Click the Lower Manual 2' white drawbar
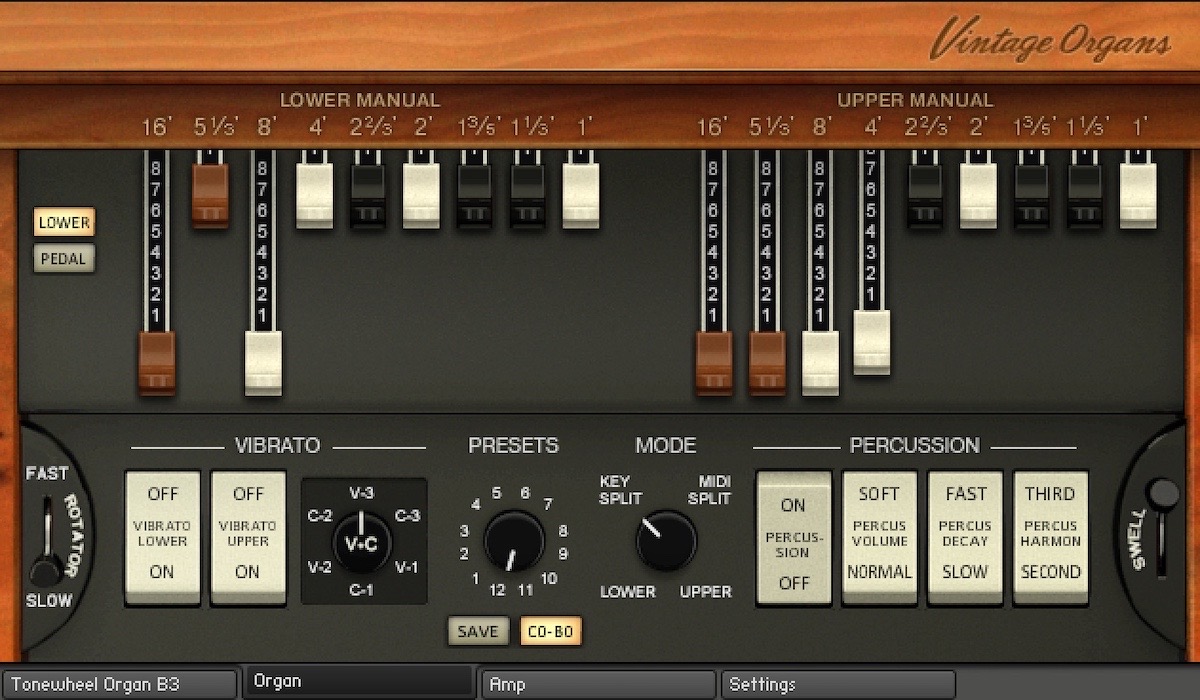The width and height of the screenshot is (1200, 700). click(x=422, y=196)
